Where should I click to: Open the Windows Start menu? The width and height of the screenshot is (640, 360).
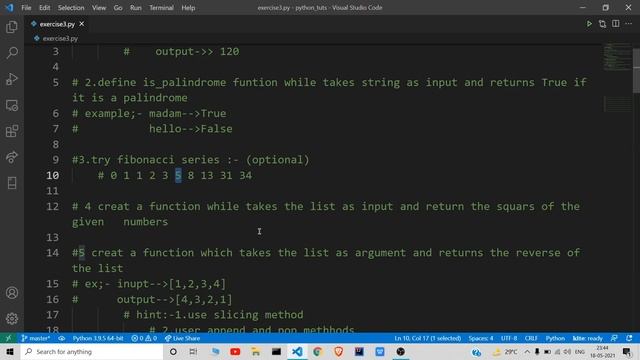pos(10,351)
